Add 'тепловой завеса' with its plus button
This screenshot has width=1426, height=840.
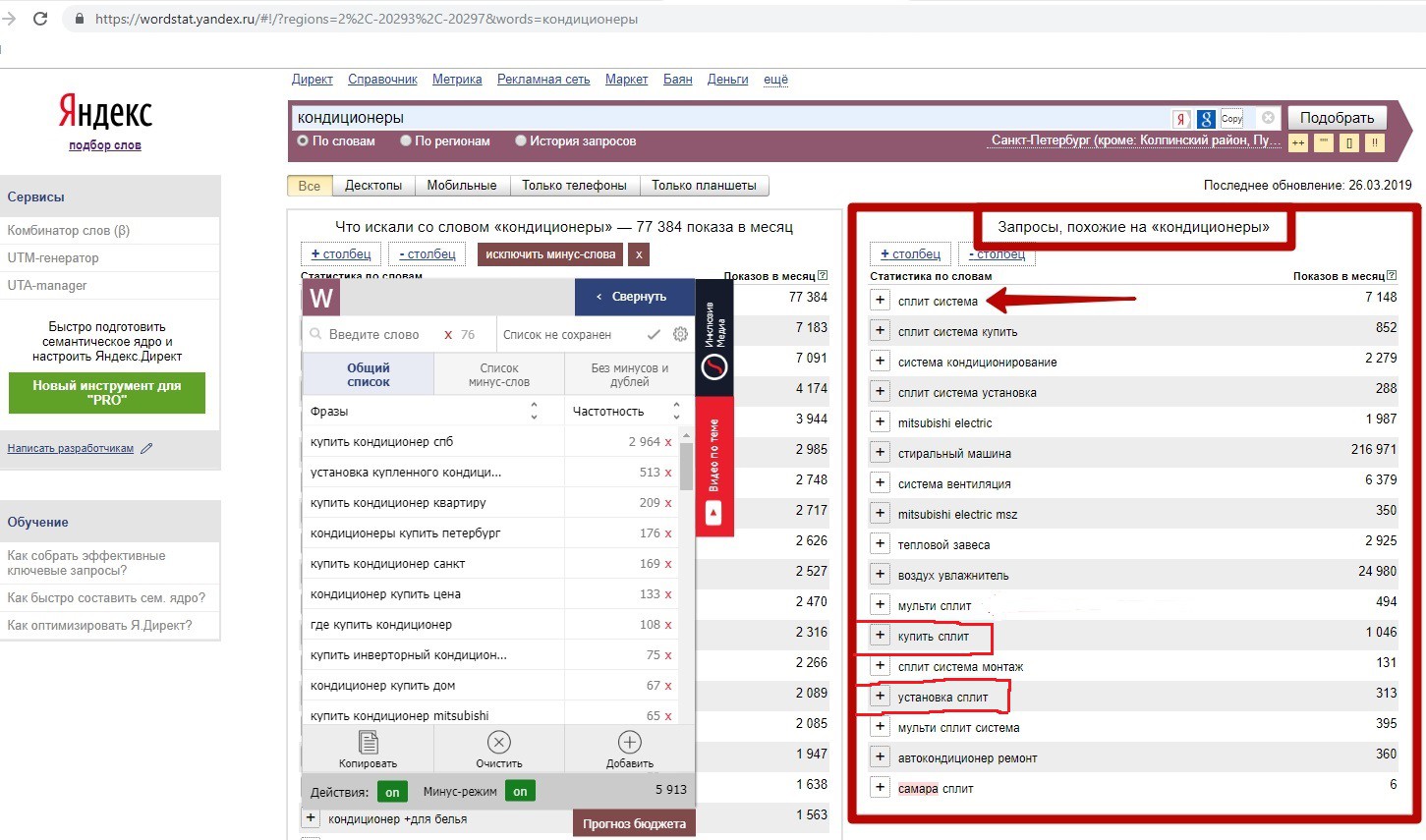coord(881,544)
